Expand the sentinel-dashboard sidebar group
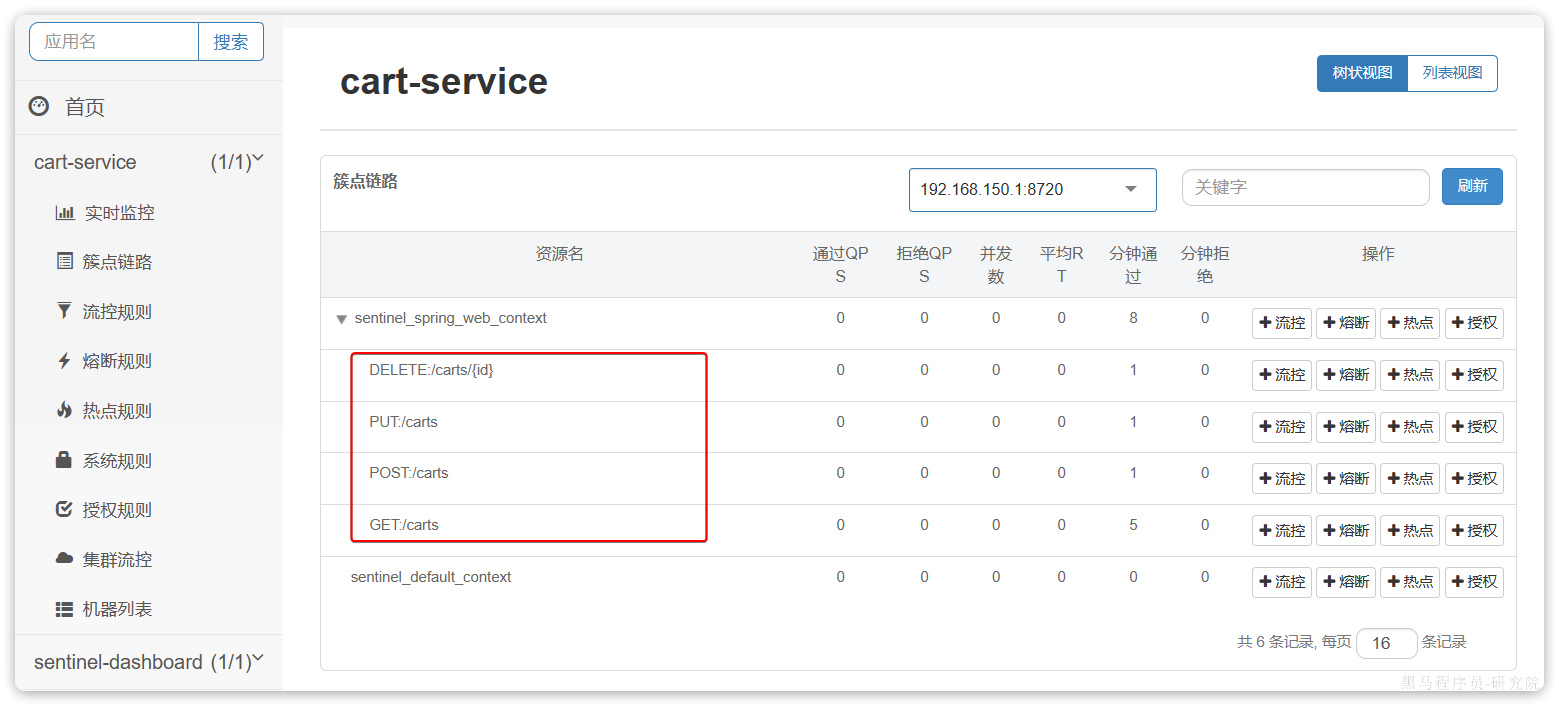 [x=257, y=660]
